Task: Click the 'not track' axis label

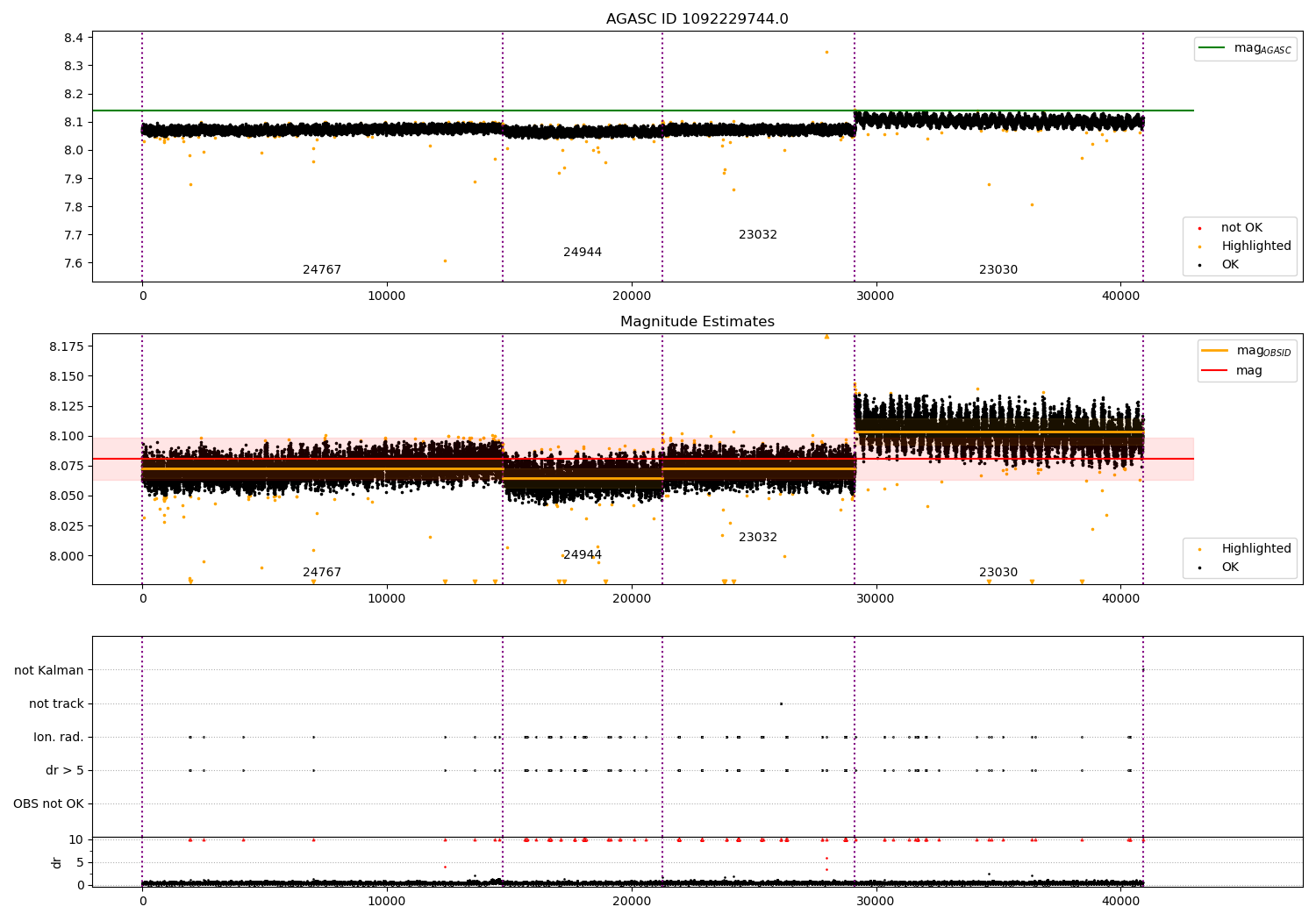Action: pyautogui.click(x=56, y=704)
